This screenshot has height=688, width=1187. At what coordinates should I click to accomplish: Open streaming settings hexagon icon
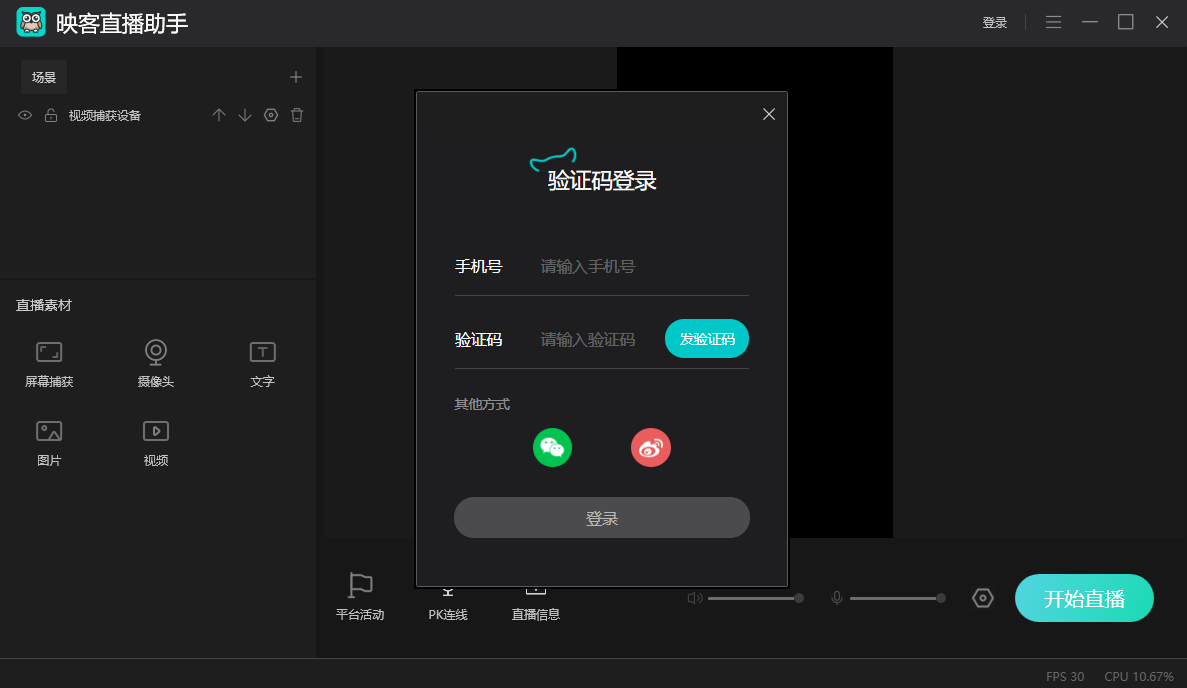983,598
